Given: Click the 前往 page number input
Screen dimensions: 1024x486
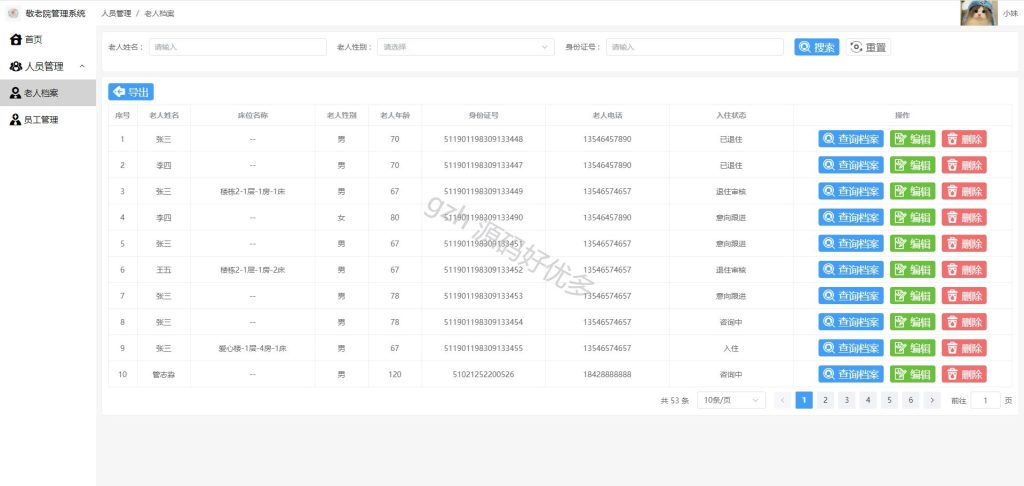Looking at the screenshot, I should coord(985,400).
